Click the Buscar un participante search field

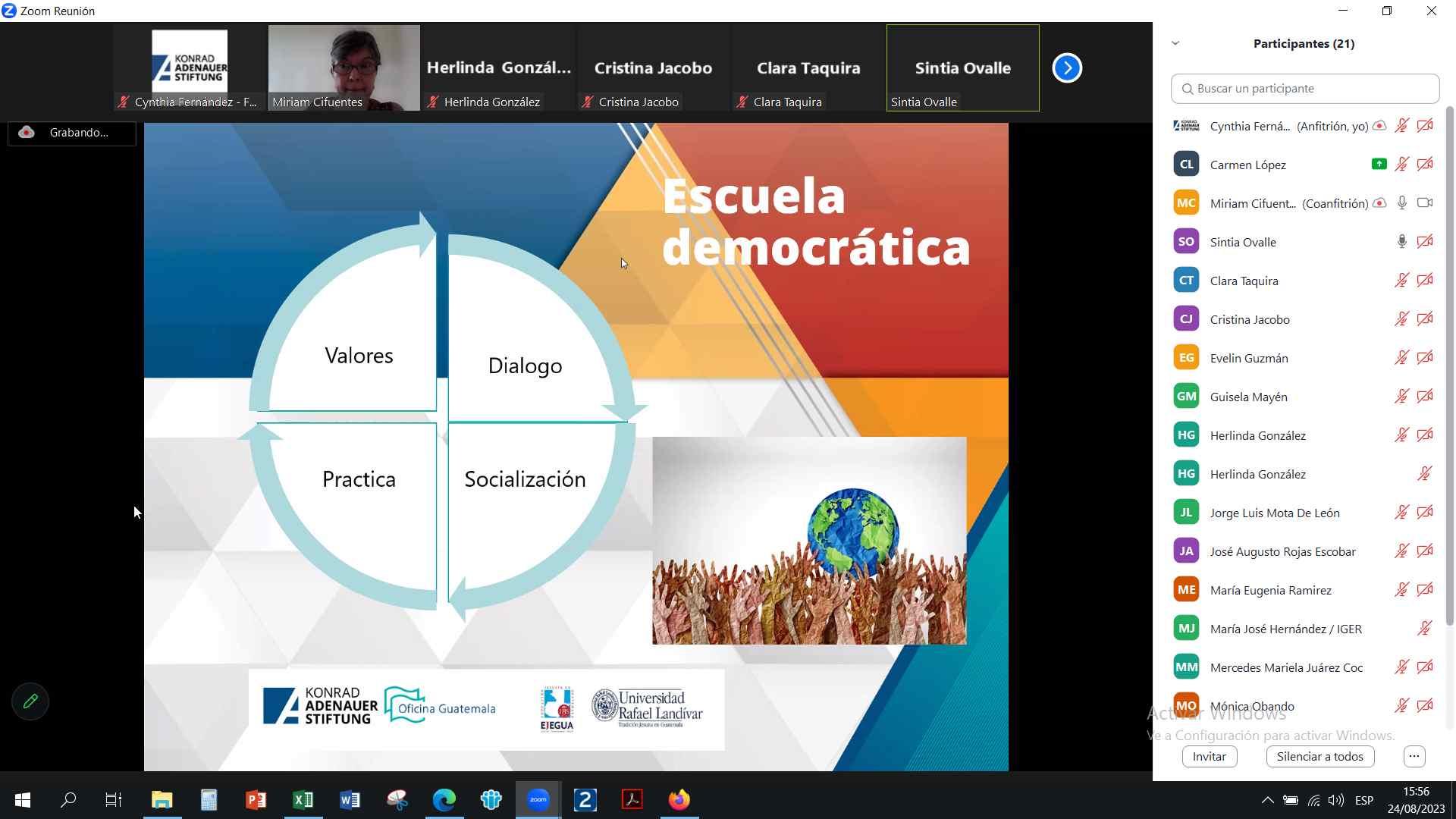1304,89
